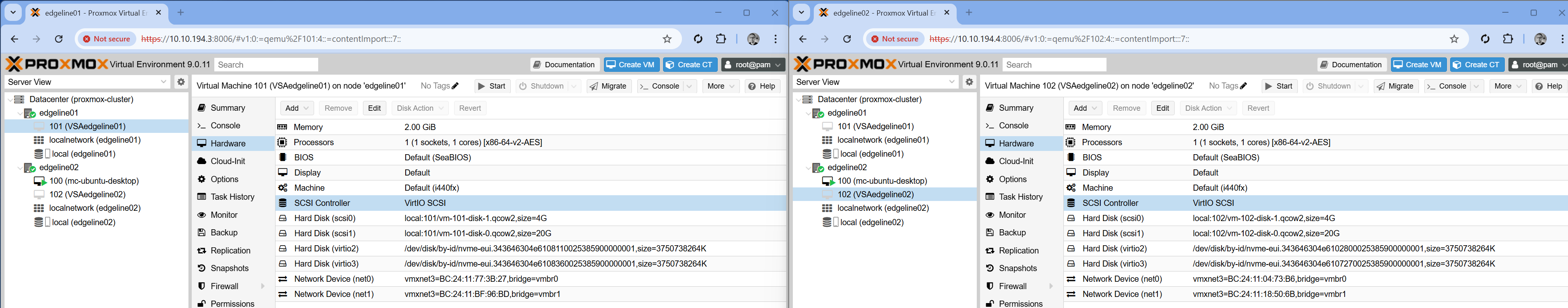Open tab search chevron in edgeline01 browser

point(13,12)
